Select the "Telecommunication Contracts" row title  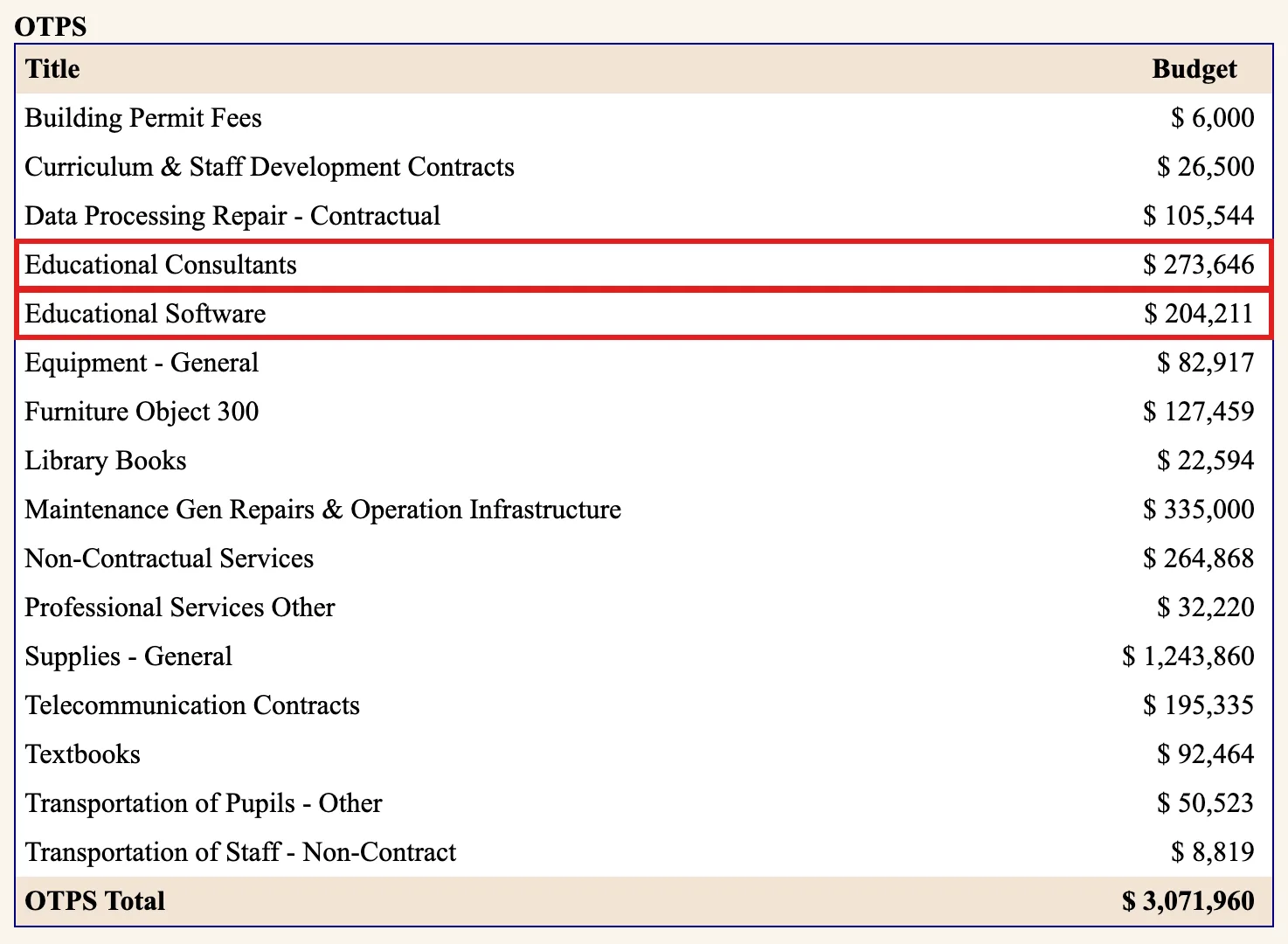(x=192, y=705)
